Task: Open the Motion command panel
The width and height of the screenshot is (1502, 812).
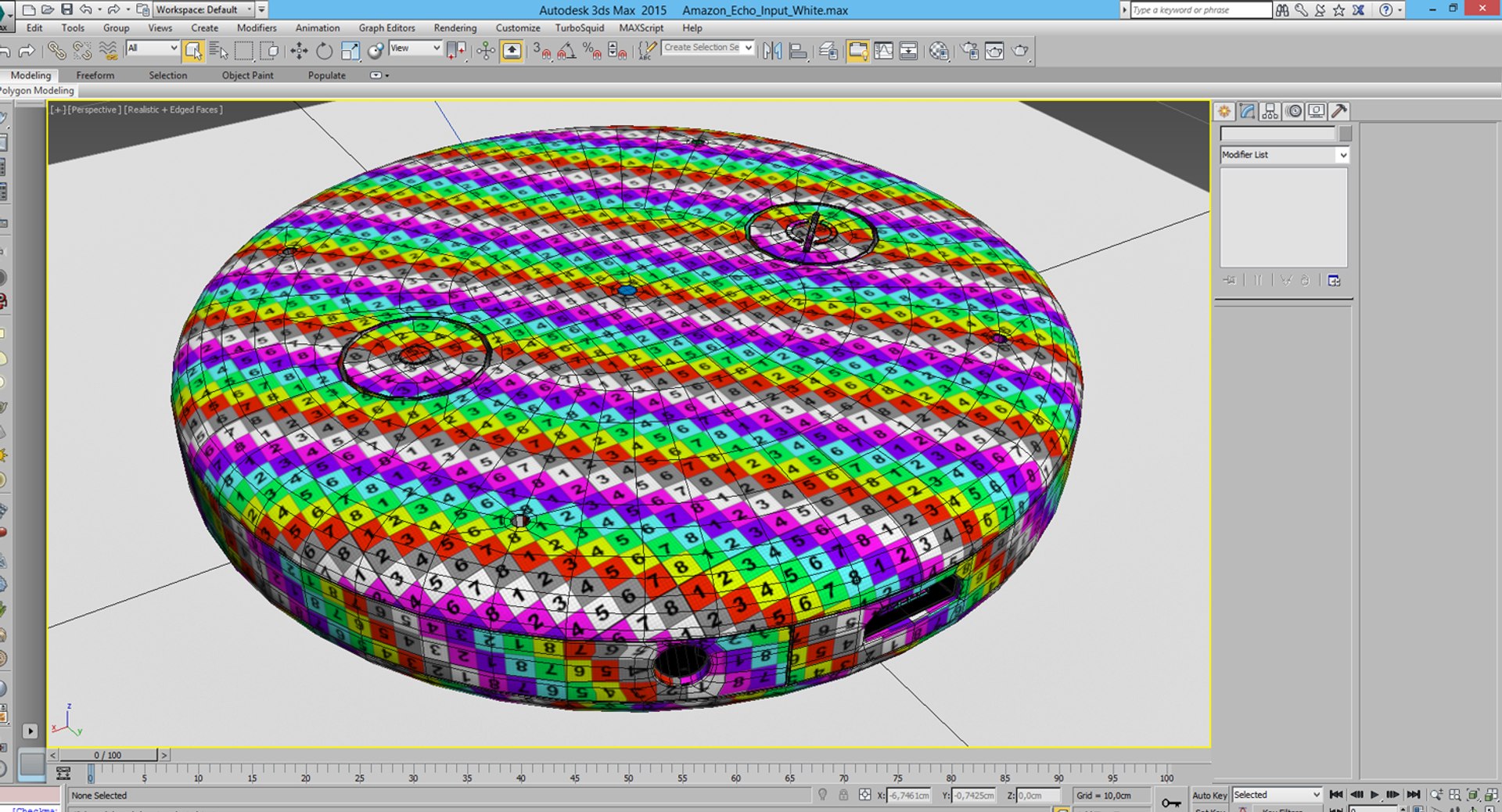Action: point(1294,111)
